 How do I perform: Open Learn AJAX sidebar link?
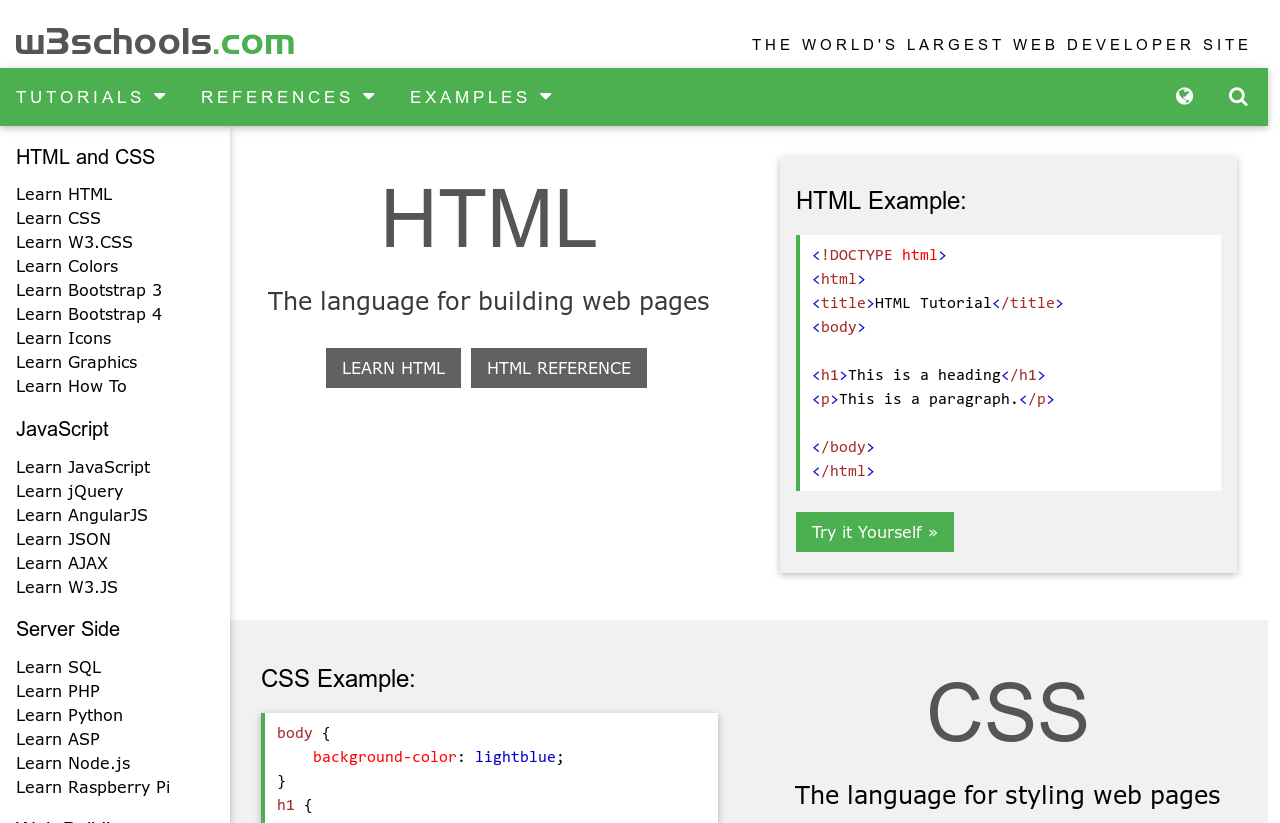point(62,563)
